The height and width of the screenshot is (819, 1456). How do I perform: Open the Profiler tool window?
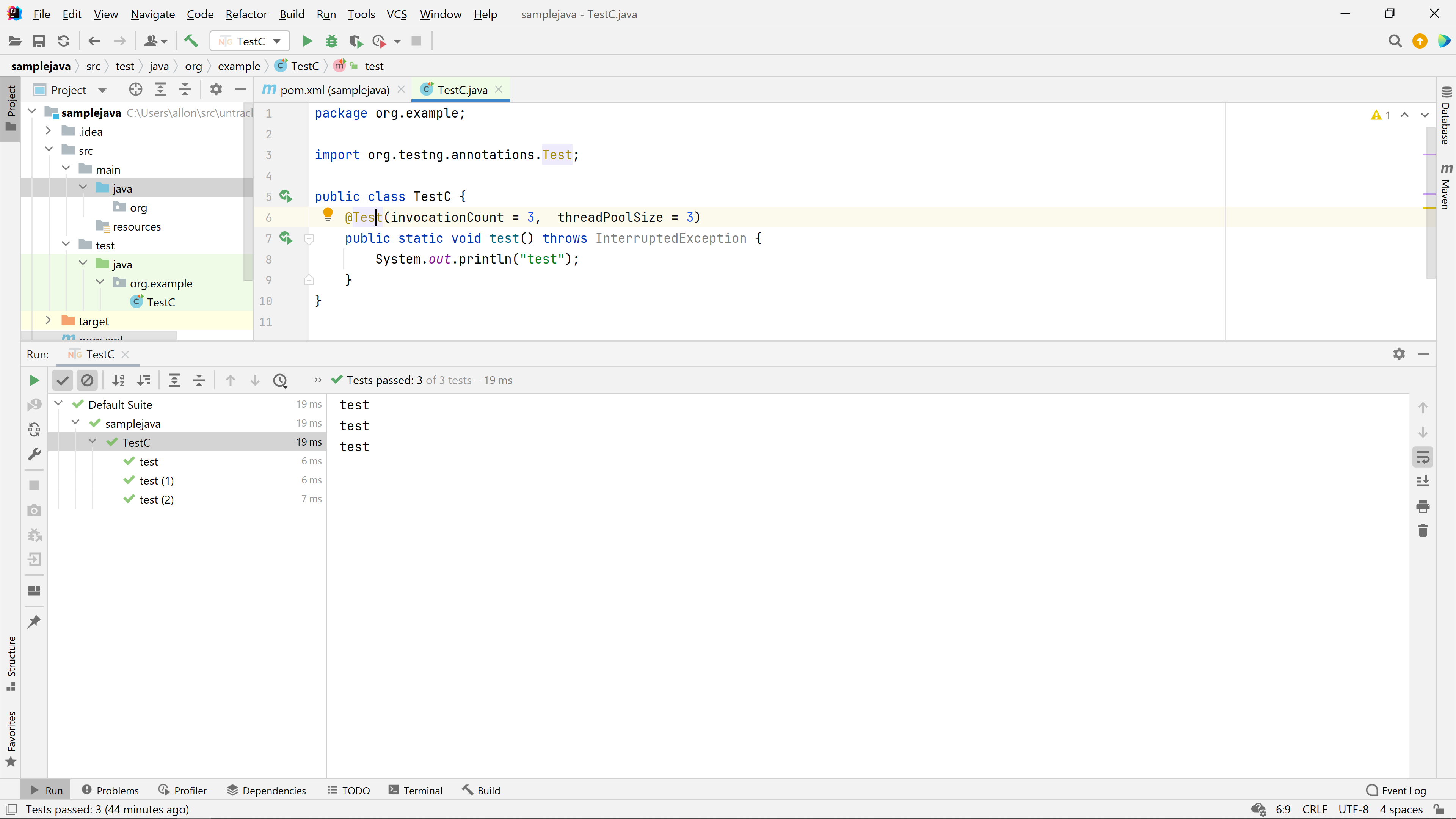[x=182, y=790]
